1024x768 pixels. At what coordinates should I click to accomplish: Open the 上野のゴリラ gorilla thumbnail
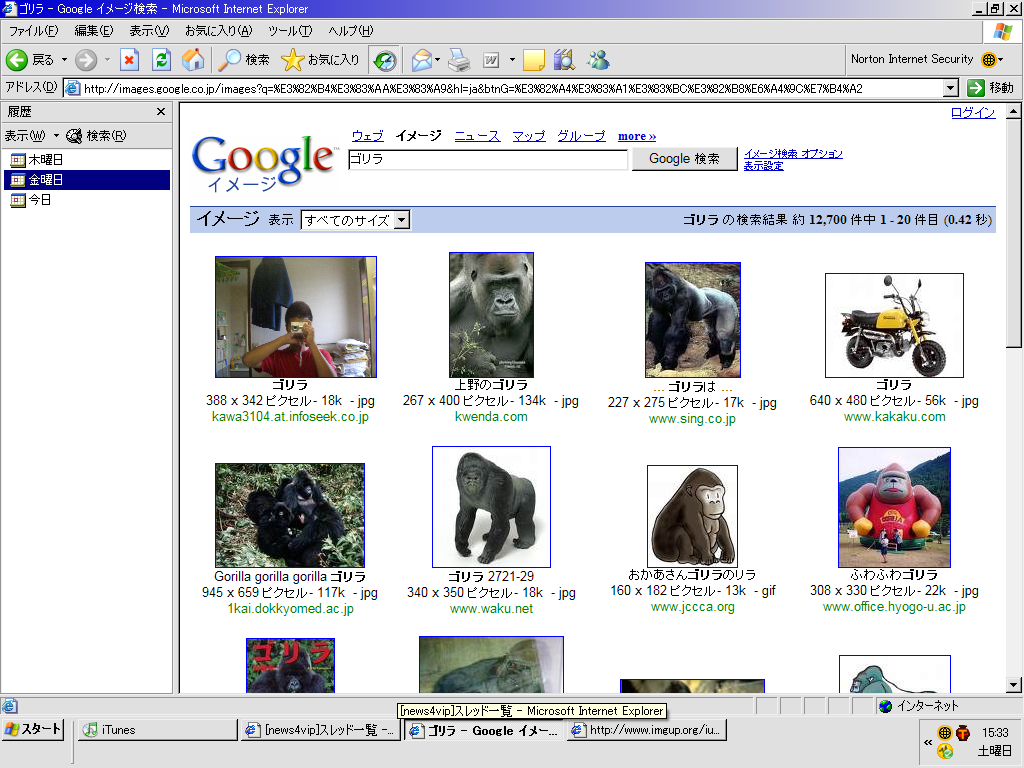[491, 315]
